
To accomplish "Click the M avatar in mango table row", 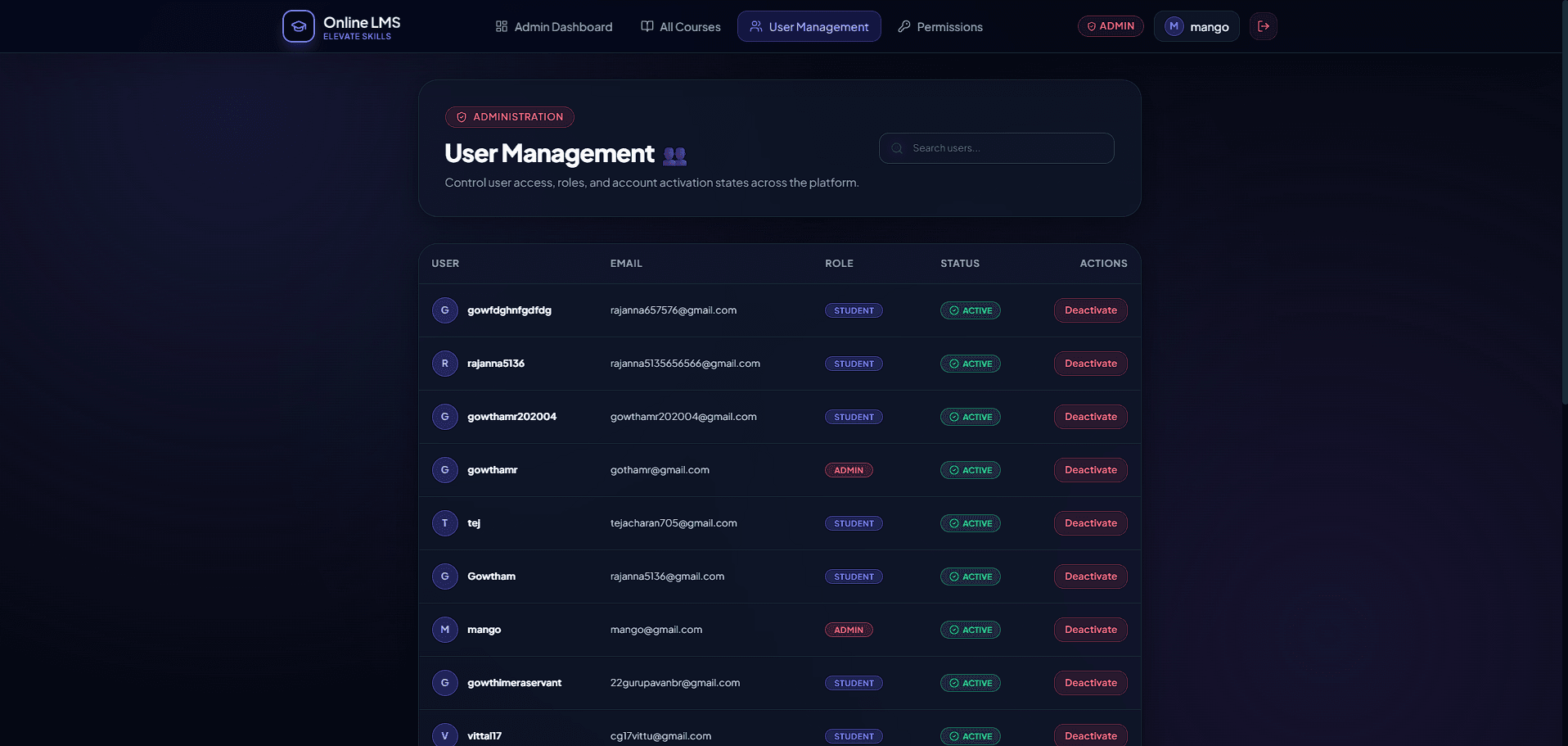I will pyautogui.click(x=445, y=630).
